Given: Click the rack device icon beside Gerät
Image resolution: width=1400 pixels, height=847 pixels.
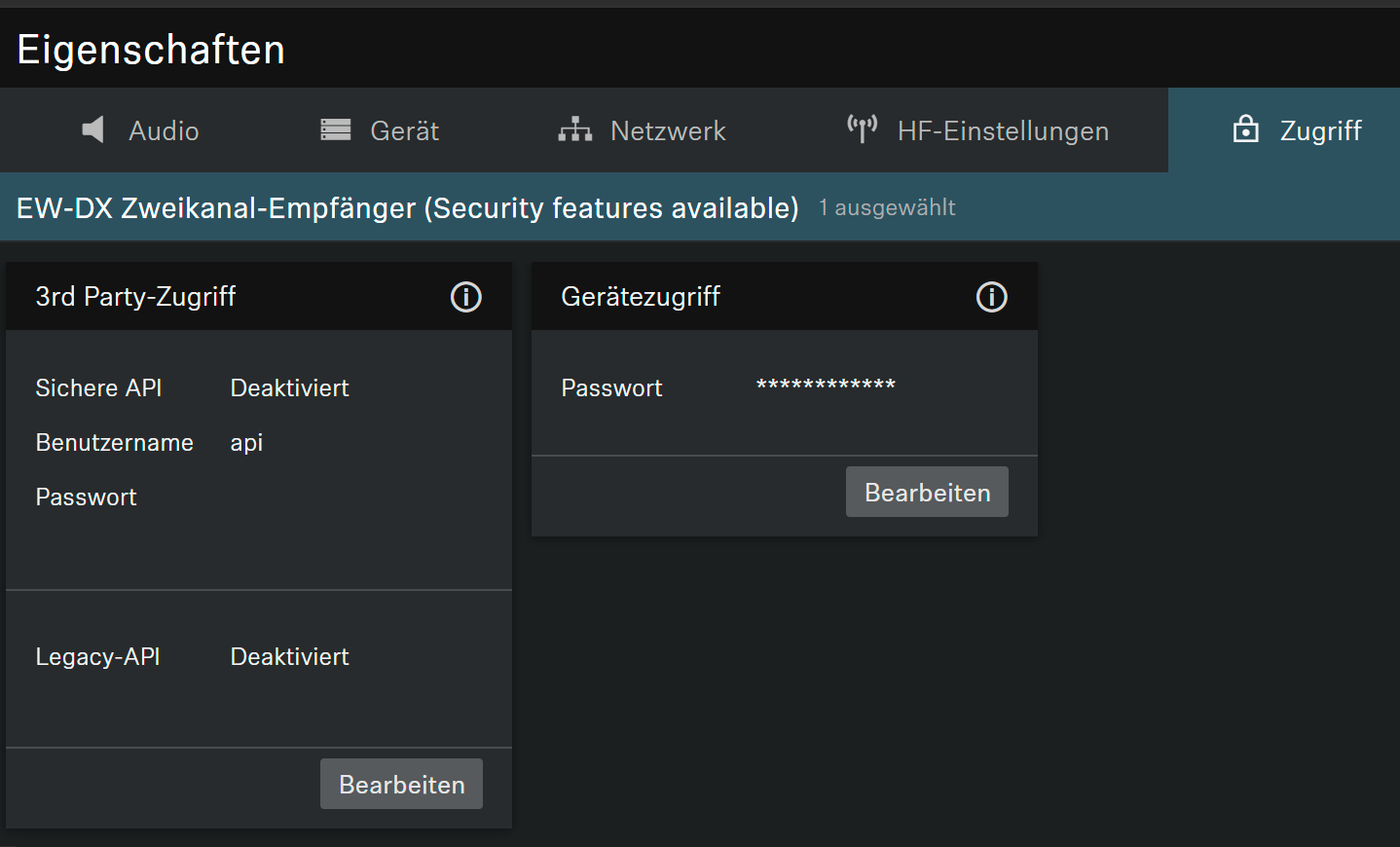Looking at the screenshot, I should pyautogui.click(x=336, y=130).
